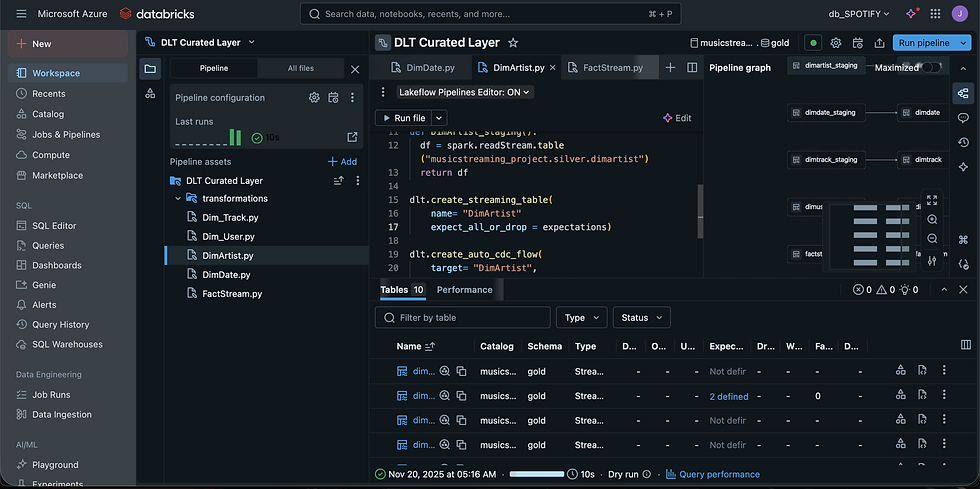Open the user avatar J menu
The width and height of the screenshot is (980, 489).
tap(959, 14)
